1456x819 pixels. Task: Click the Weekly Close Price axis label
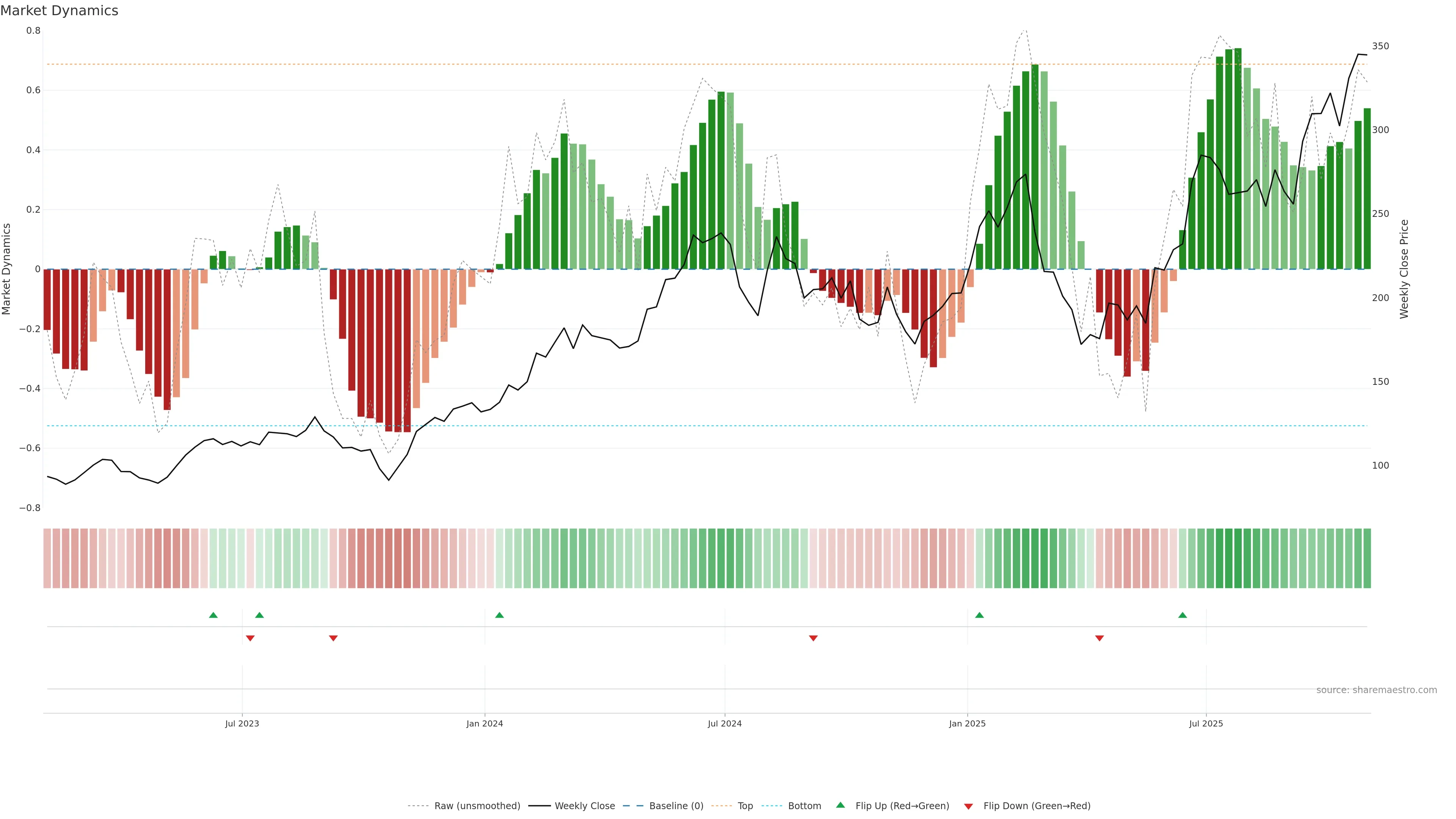coord(1404,269)
